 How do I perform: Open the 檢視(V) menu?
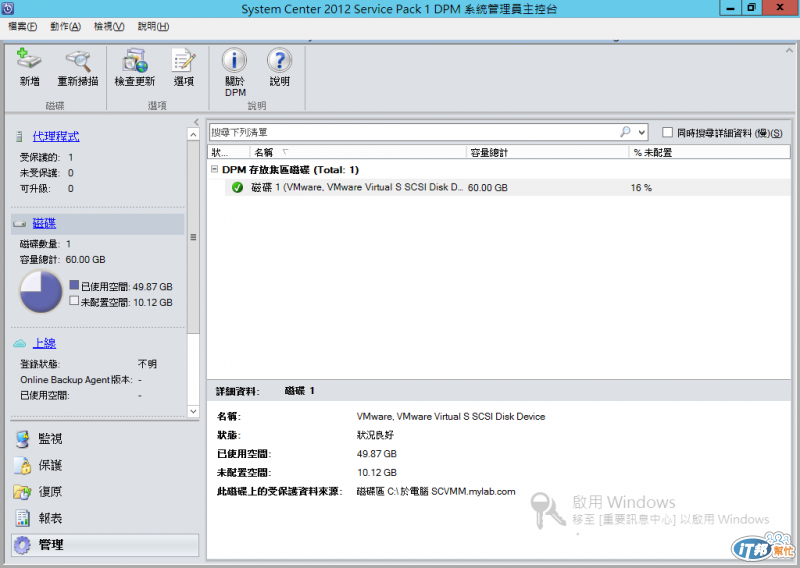[x=109, y=27]
